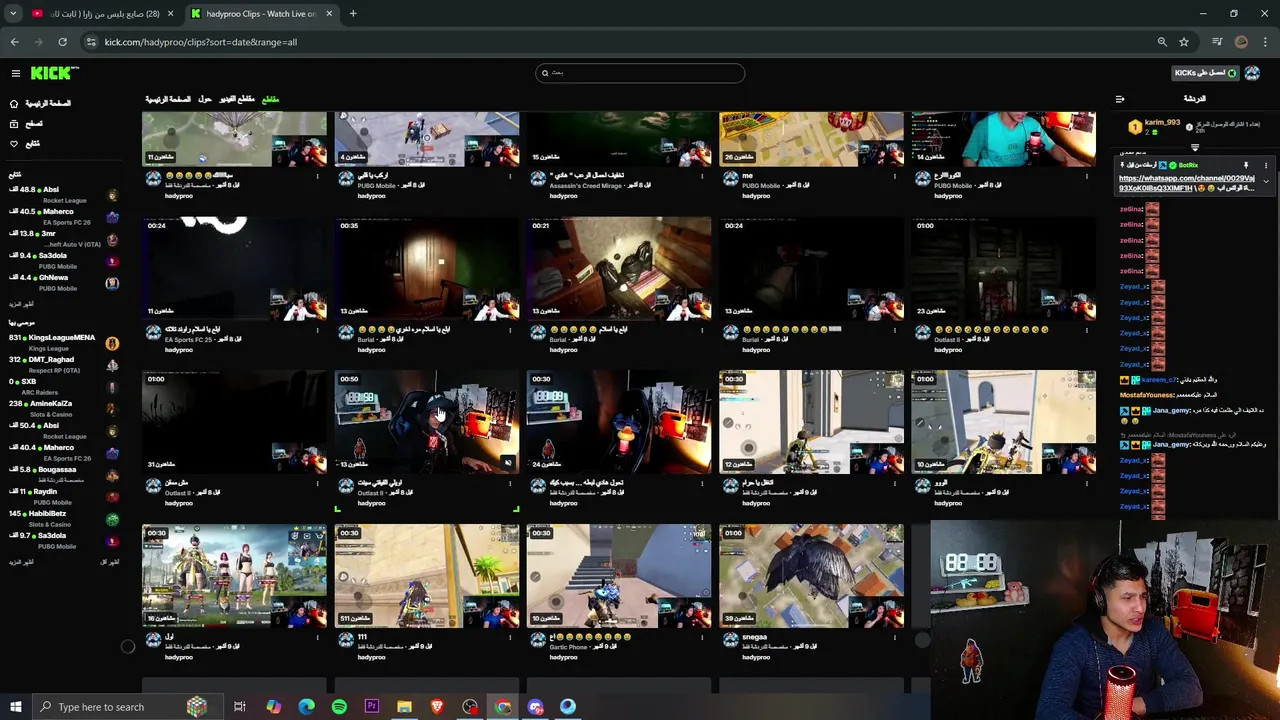This screenshot has height=720, width=1280.
Task: Click karim_993 in the chat leaderboard
Action: [x=1162, y=122]
